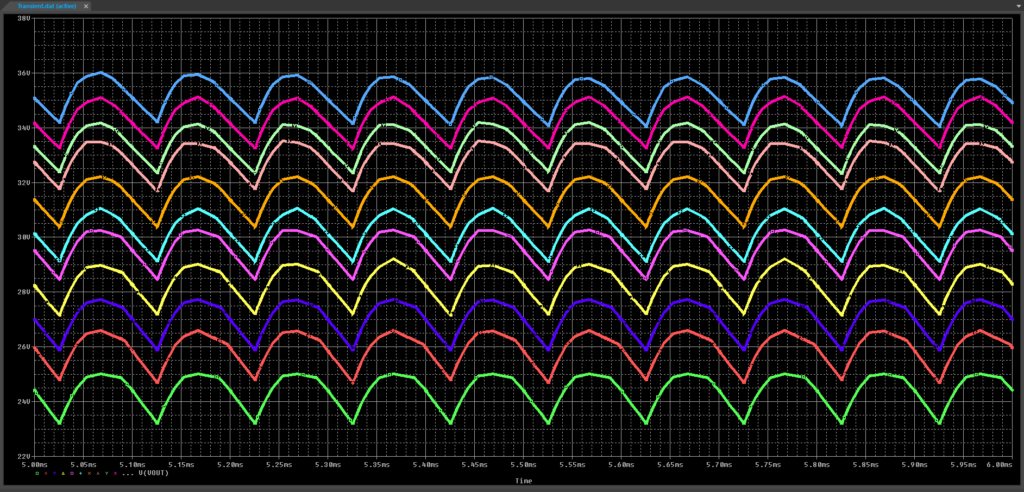This screenshot has height=492, width=1024.
Task: Select the V(VOUT) trace label
Action: point(153,473)
